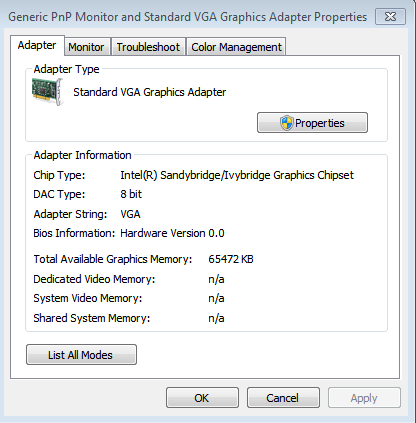Click the UAC shield icon on Properties

click(x=286, y=123)
